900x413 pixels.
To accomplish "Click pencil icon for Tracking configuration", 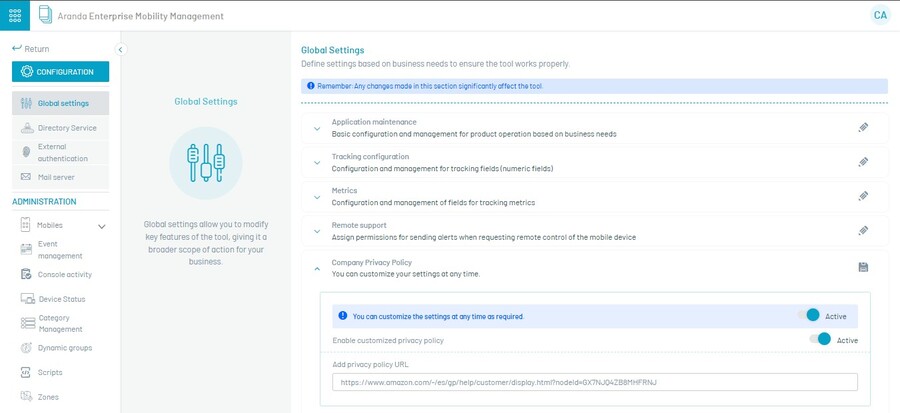I will pos(863,162).
